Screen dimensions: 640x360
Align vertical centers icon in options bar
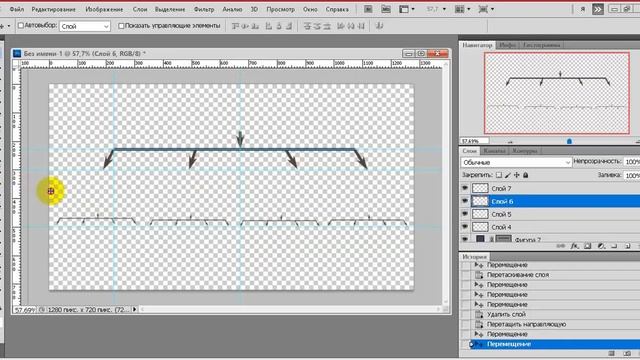pyautogui.click(x=245, y=26)
